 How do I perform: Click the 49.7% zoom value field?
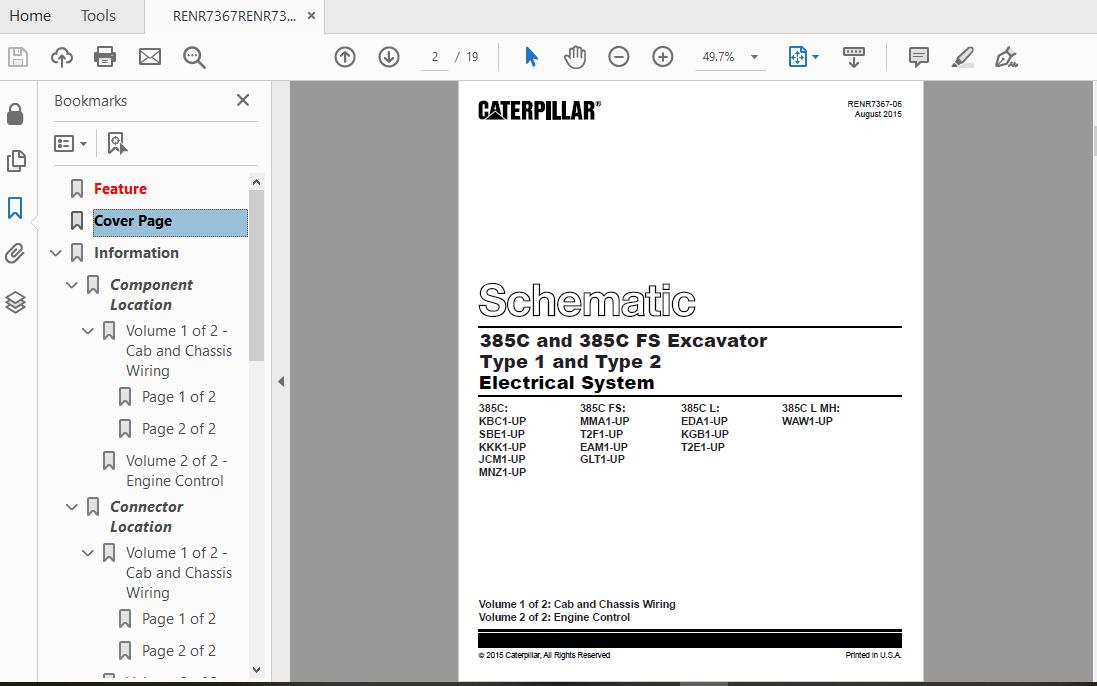718,57
